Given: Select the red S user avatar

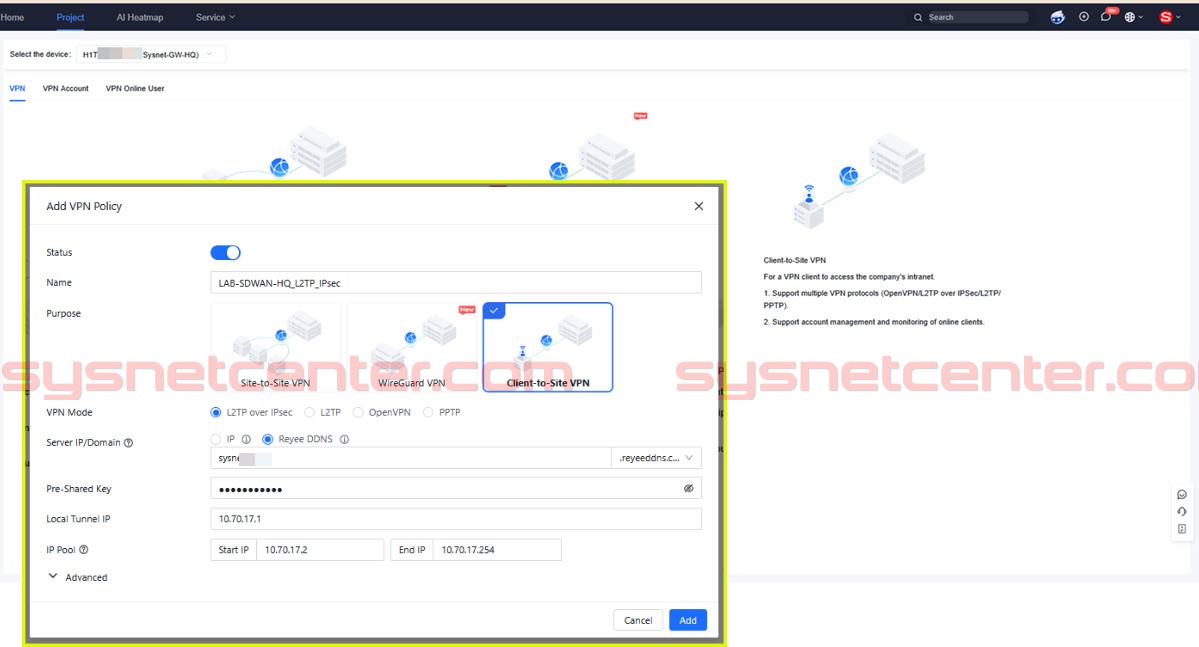Looking at the screenshot, I should 1165,17.
